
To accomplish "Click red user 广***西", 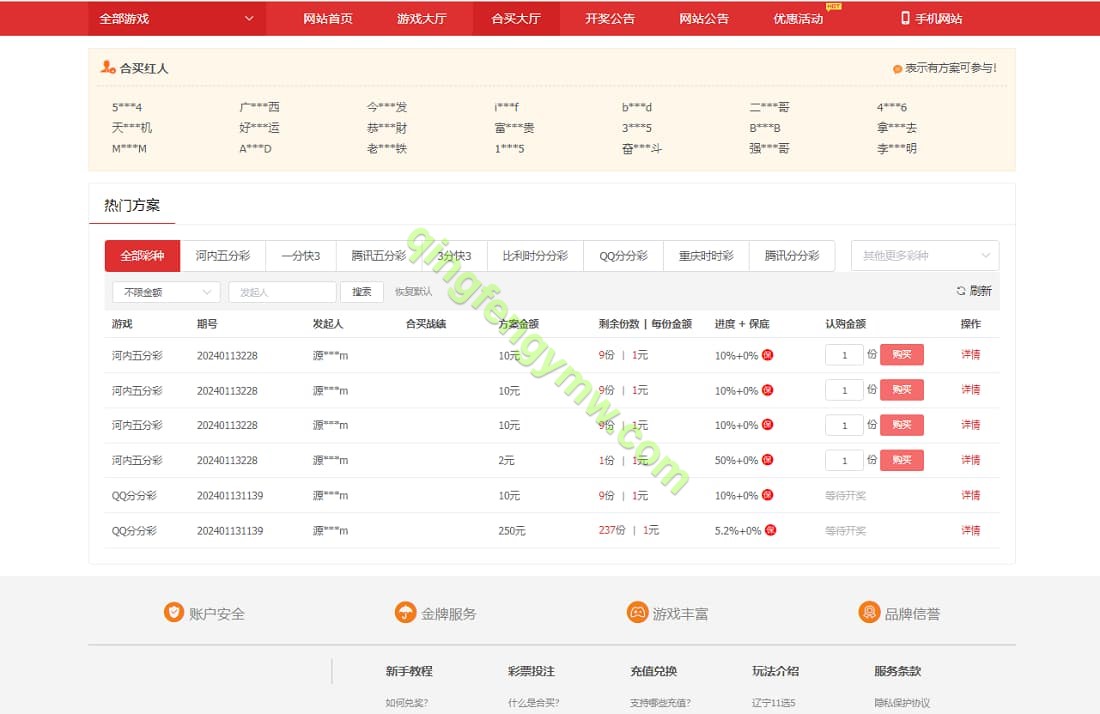I will [x=260, y=107].
